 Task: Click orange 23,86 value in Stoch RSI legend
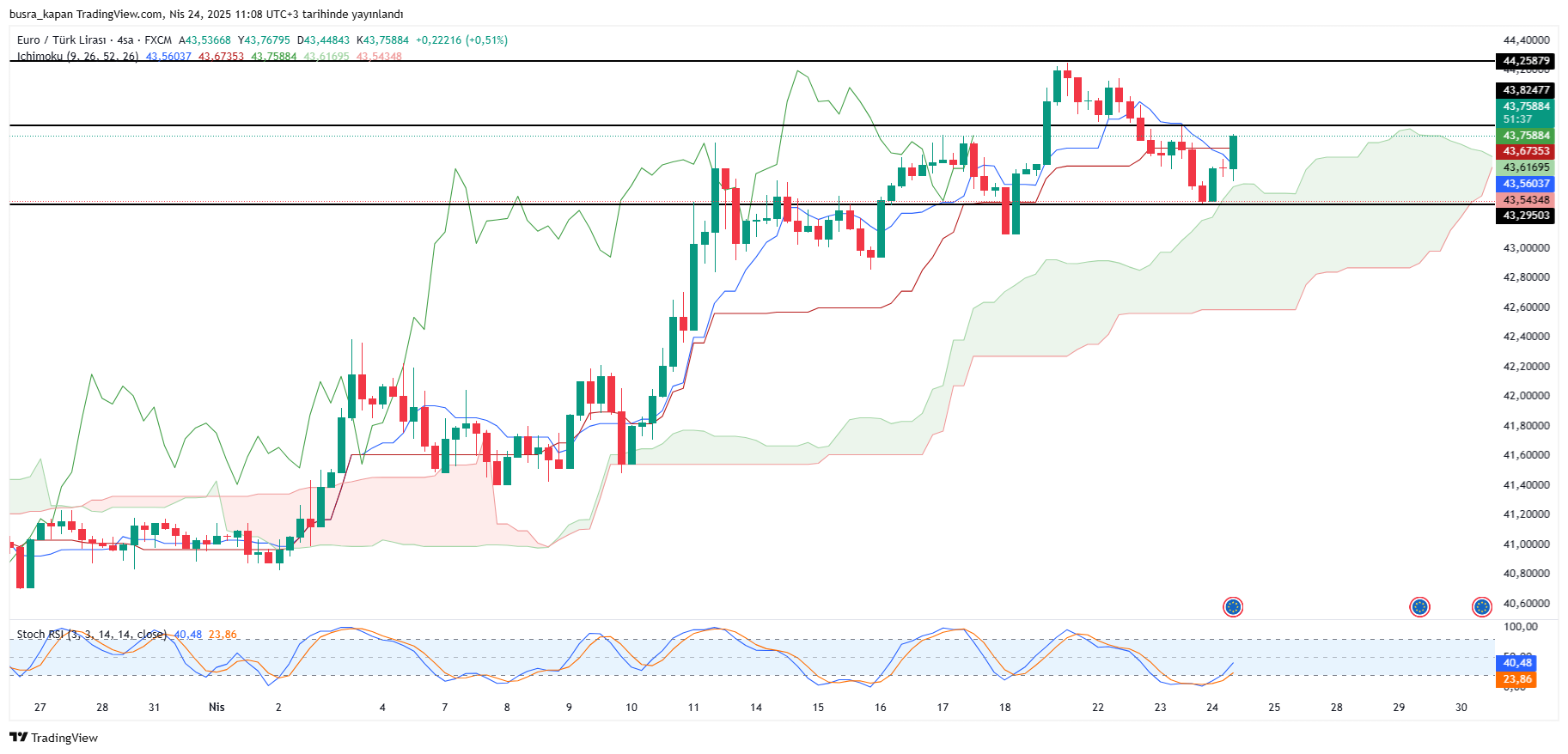(x=223, y=635)
